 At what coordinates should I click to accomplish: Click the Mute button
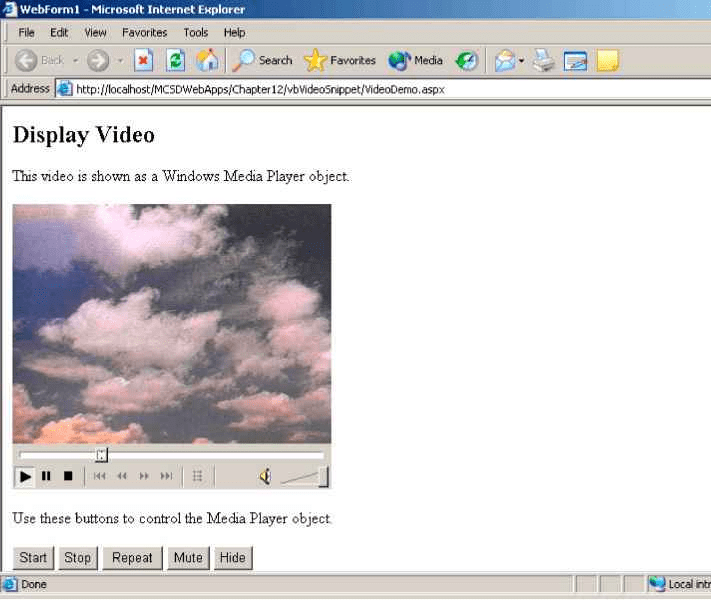(188, 557)
